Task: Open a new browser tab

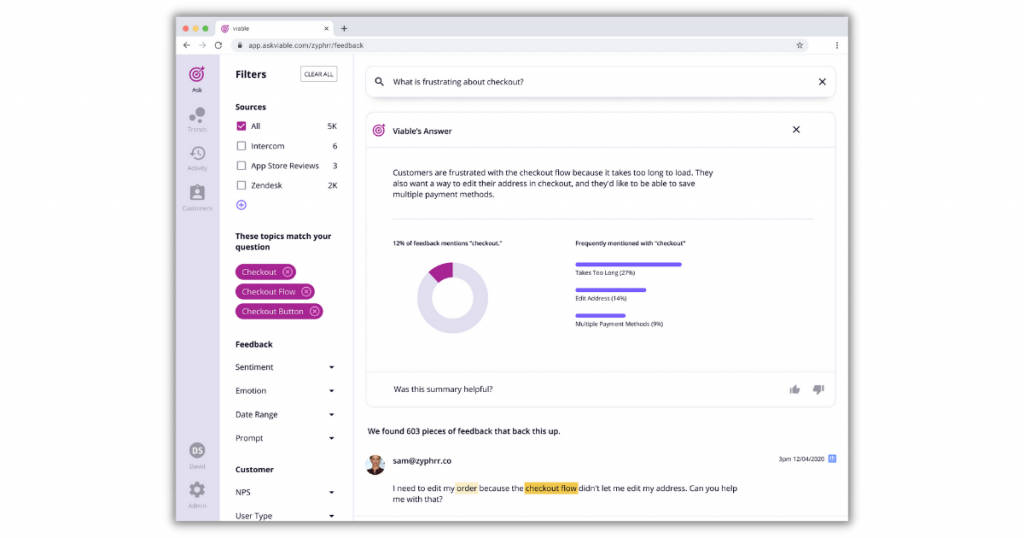Action: 345,29
